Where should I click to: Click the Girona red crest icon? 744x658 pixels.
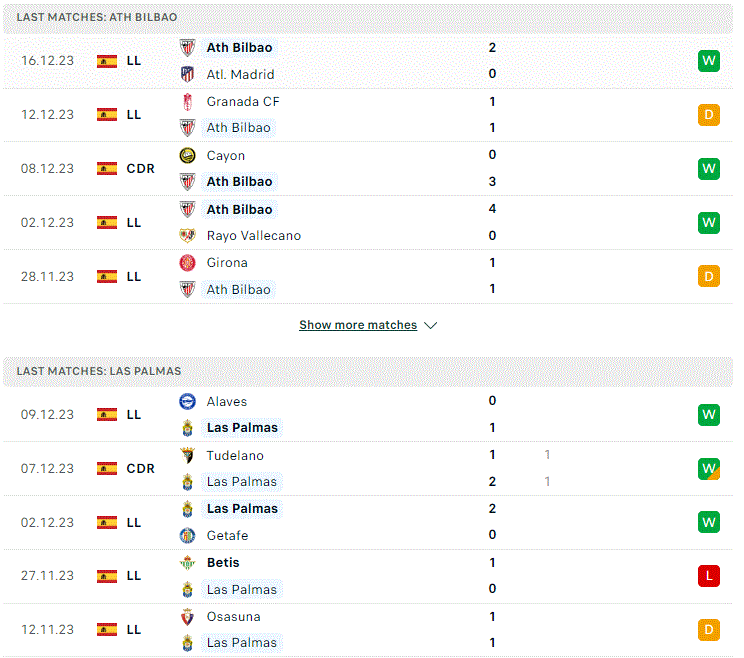pos(187,263)
